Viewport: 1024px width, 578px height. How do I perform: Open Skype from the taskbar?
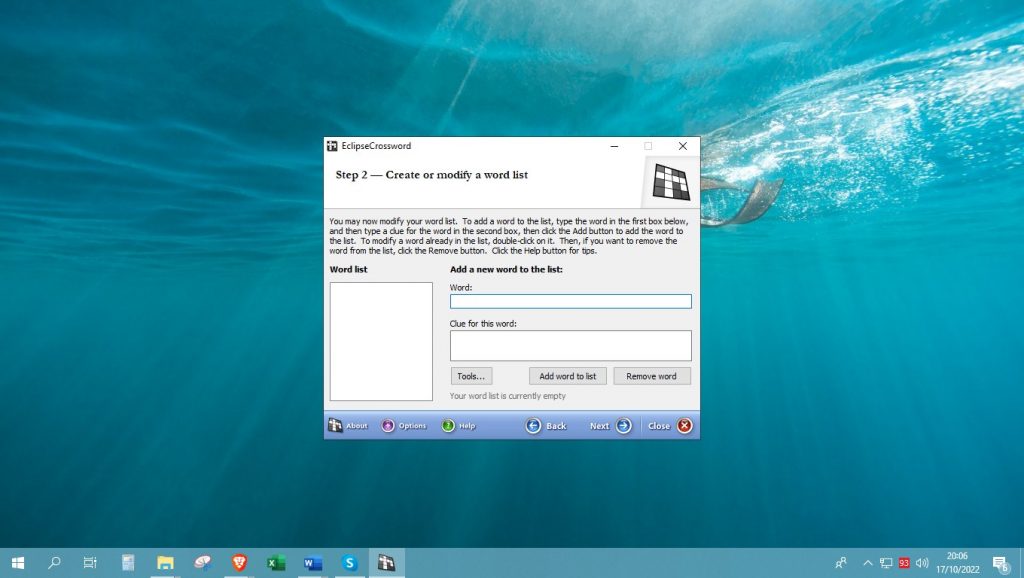click(350, 563)
